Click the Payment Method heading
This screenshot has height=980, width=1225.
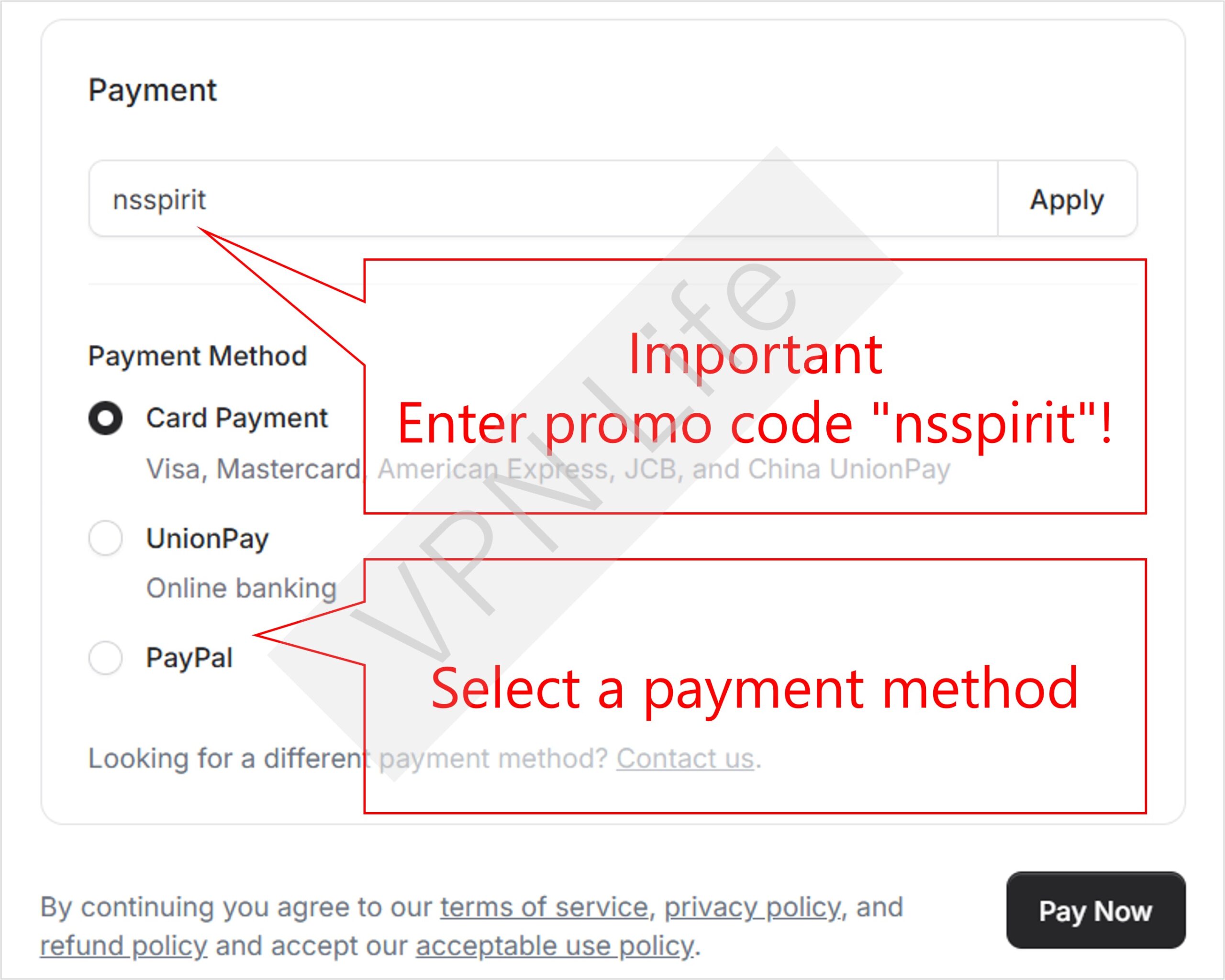198,356
